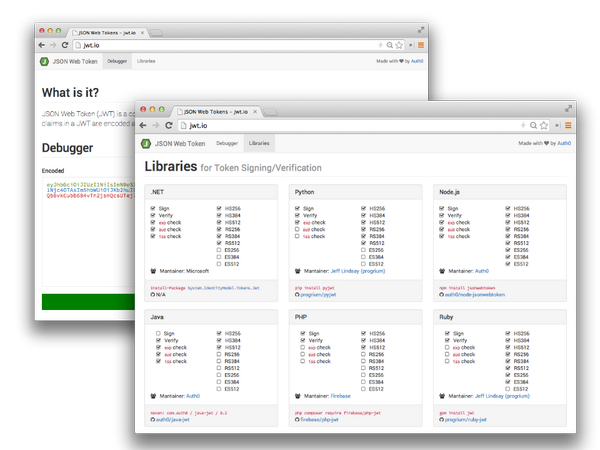Screen dimensions: 600x450
Task: Click the maintainer icon in the .NET card
Action: [153, 271]
